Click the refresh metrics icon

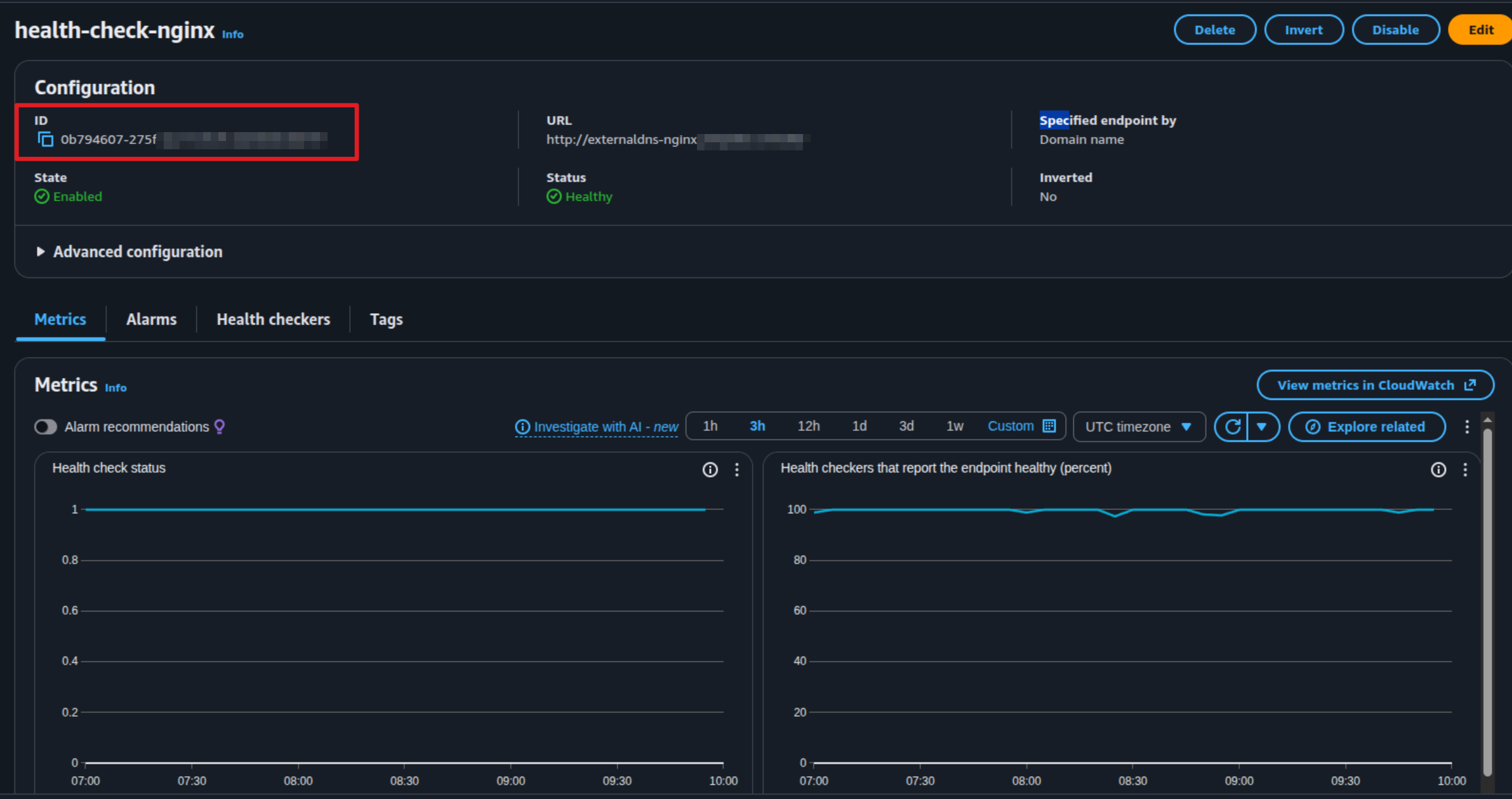[x=1232, y=427]
